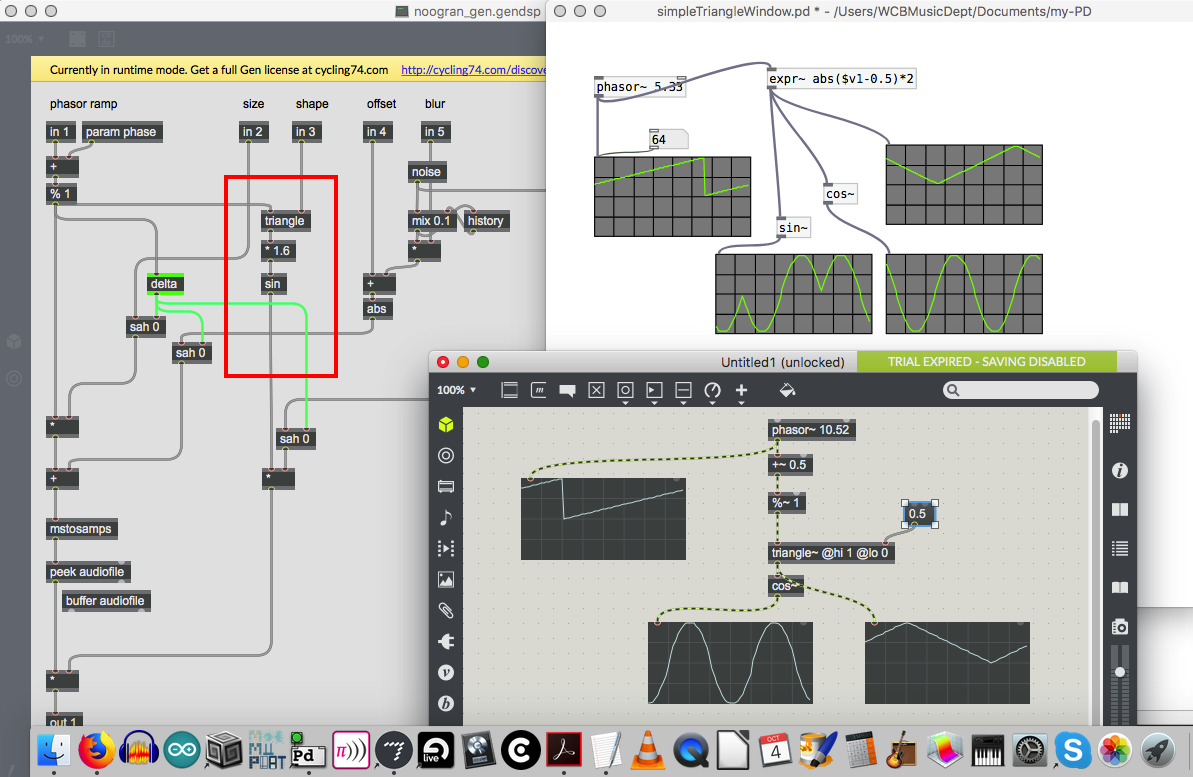Open Ableton Live from the Dock
The image size is (1193, 777).
click(436, 751)
